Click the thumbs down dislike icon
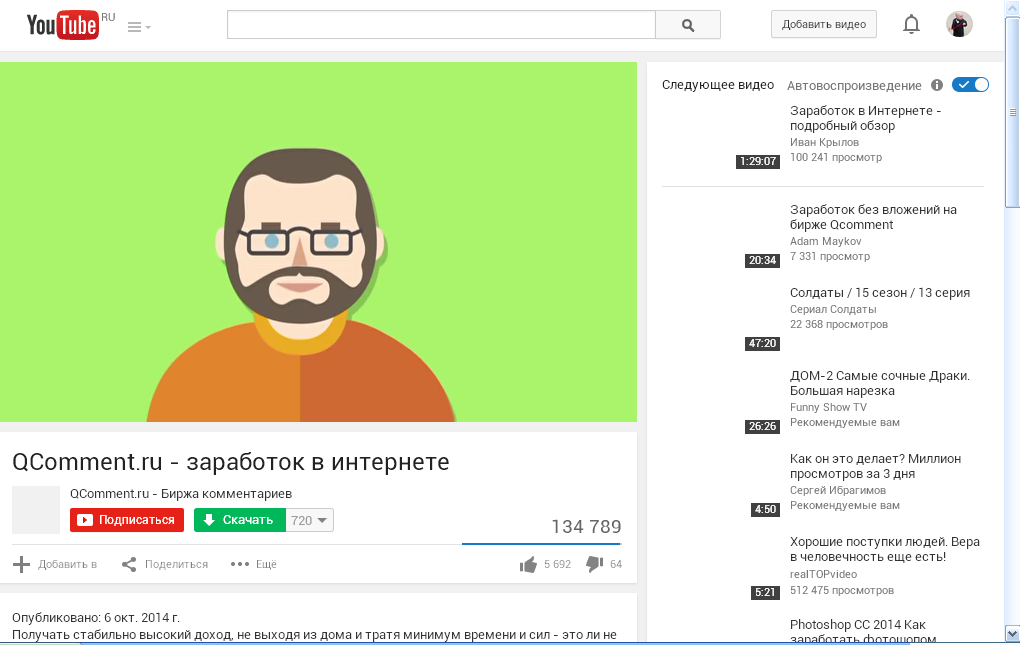The width and height of the screenshot is (1020, 645). (595, 564)
